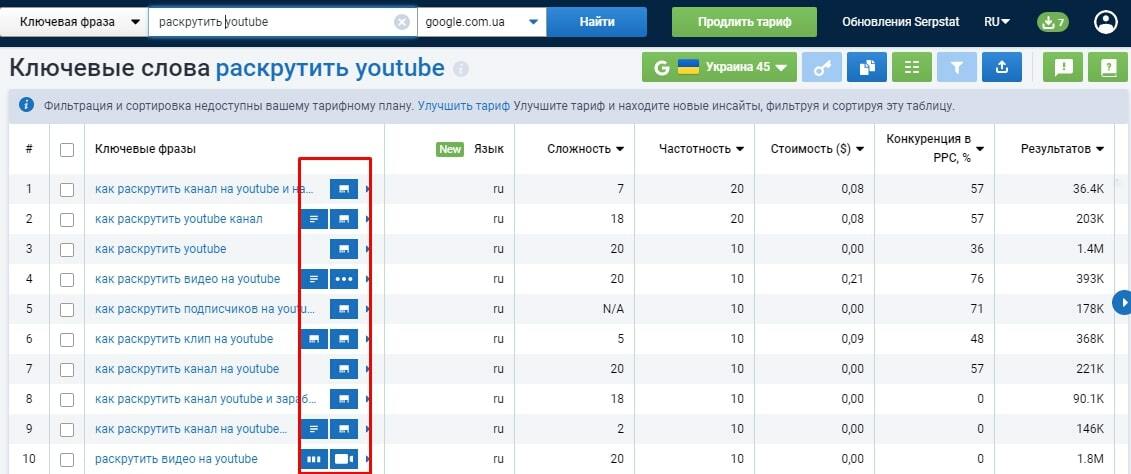Click the carousel icon in row 10
1131x474 pixels.
[x=314, y=459]
